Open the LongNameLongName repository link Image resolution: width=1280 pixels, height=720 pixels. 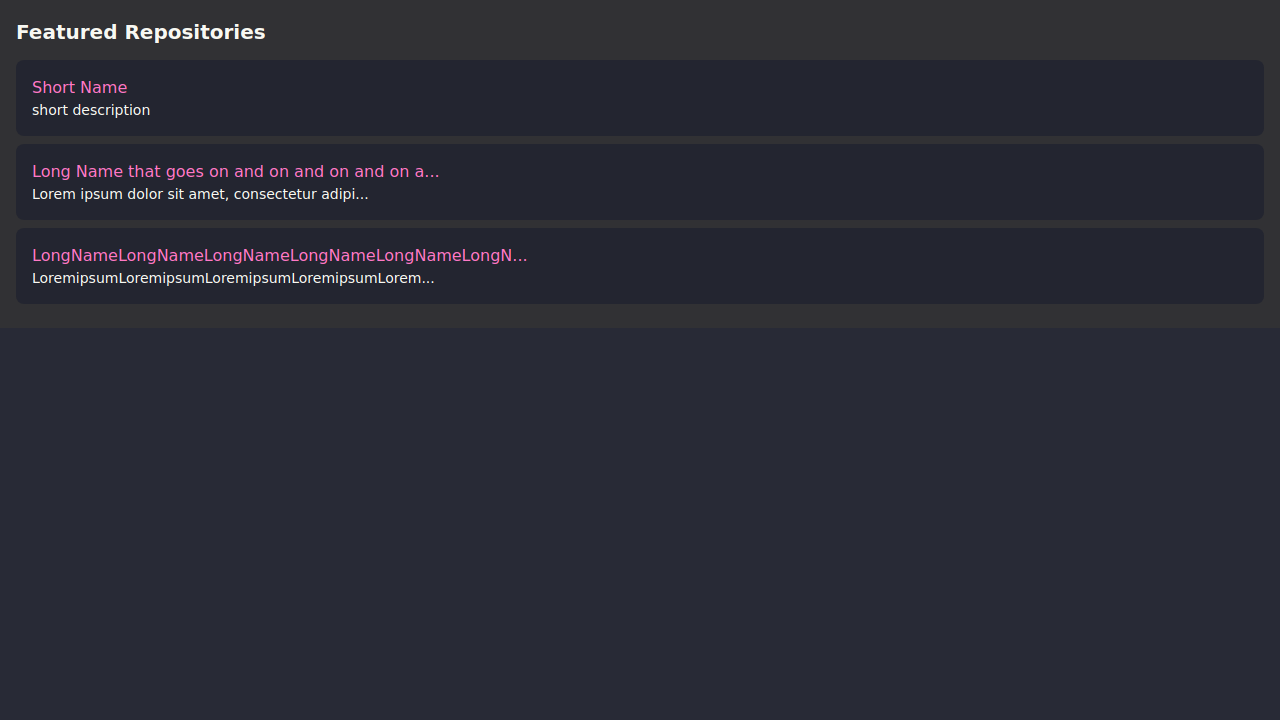(279, 256)
